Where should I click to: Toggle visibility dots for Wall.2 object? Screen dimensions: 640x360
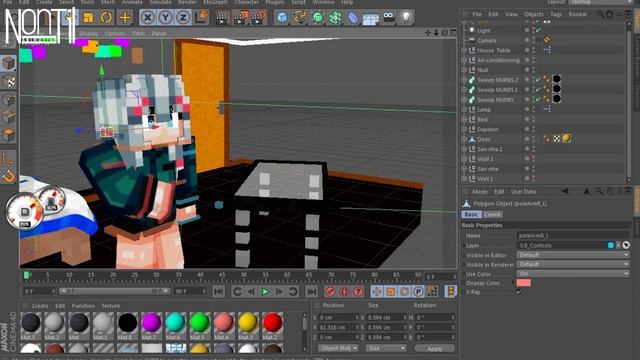[533, 159]
